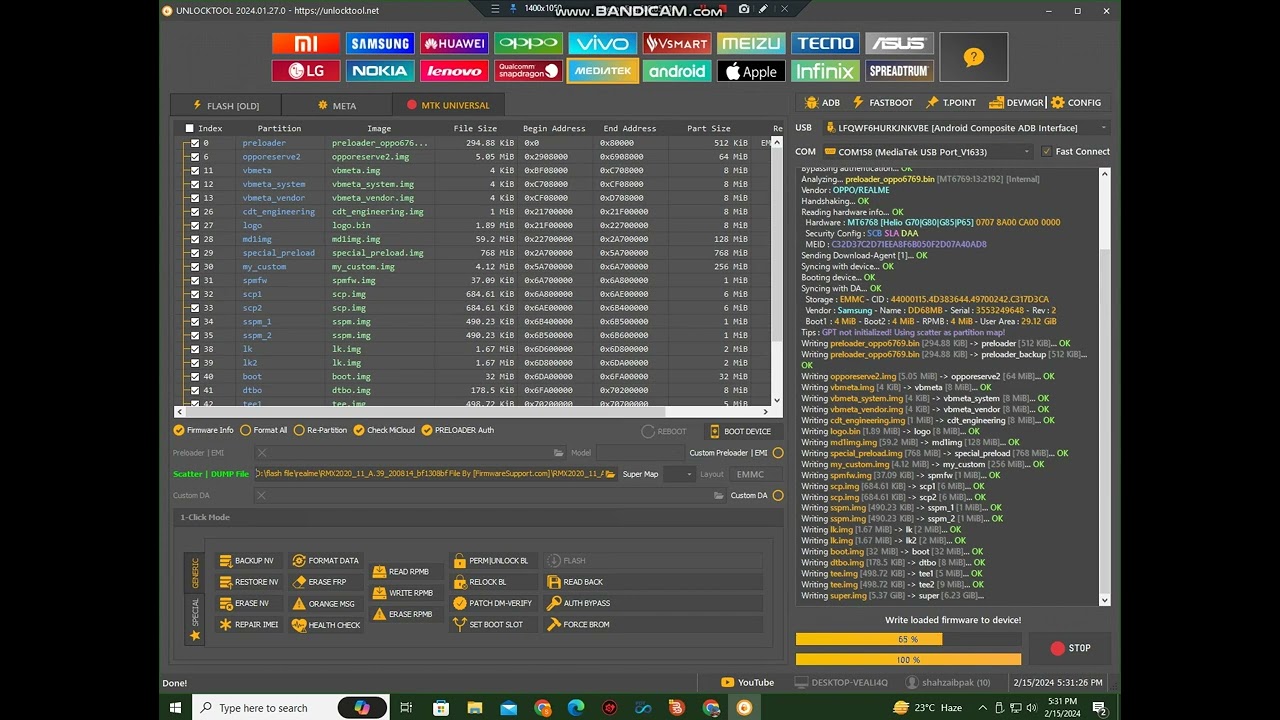This screenshot has height=720, width=1280.
Task: Open Microsoft Edge from the taskbar
Action: point(576,708)
